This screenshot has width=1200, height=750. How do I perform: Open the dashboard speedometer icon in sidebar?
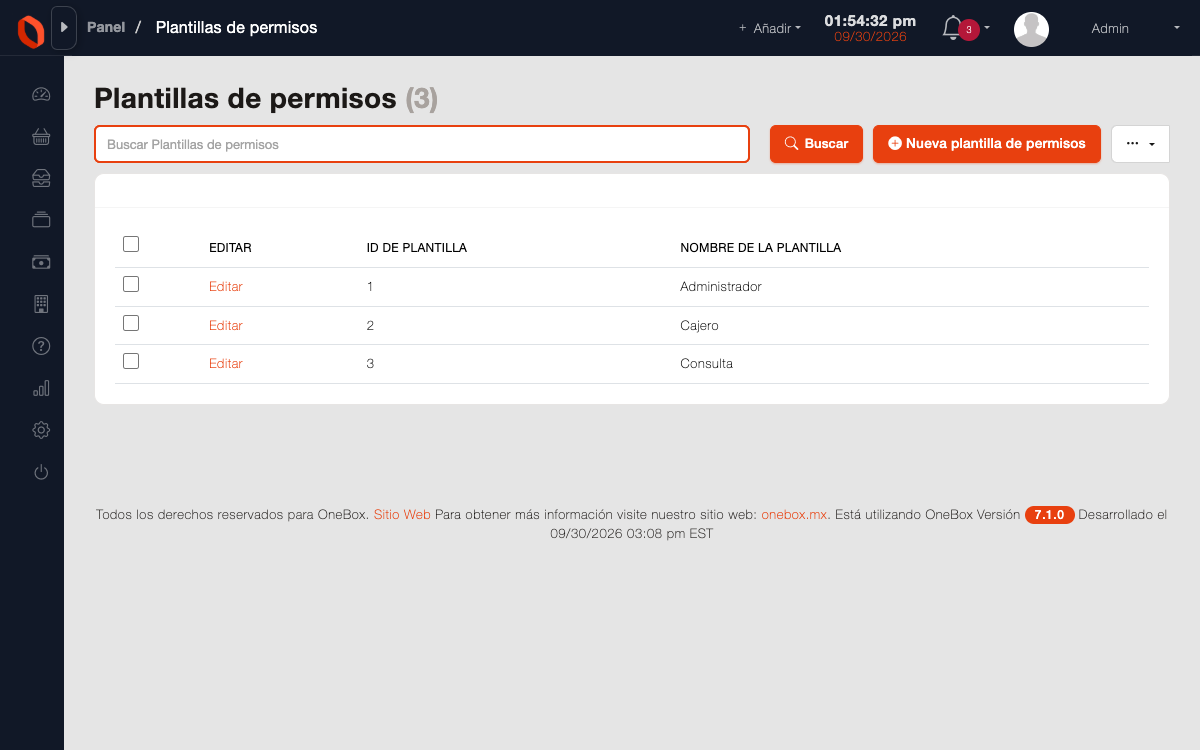41,95
